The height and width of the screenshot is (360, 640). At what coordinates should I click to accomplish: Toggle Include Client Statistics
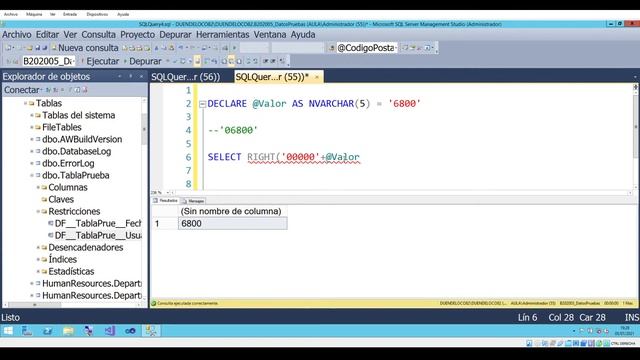pos(215,61)
